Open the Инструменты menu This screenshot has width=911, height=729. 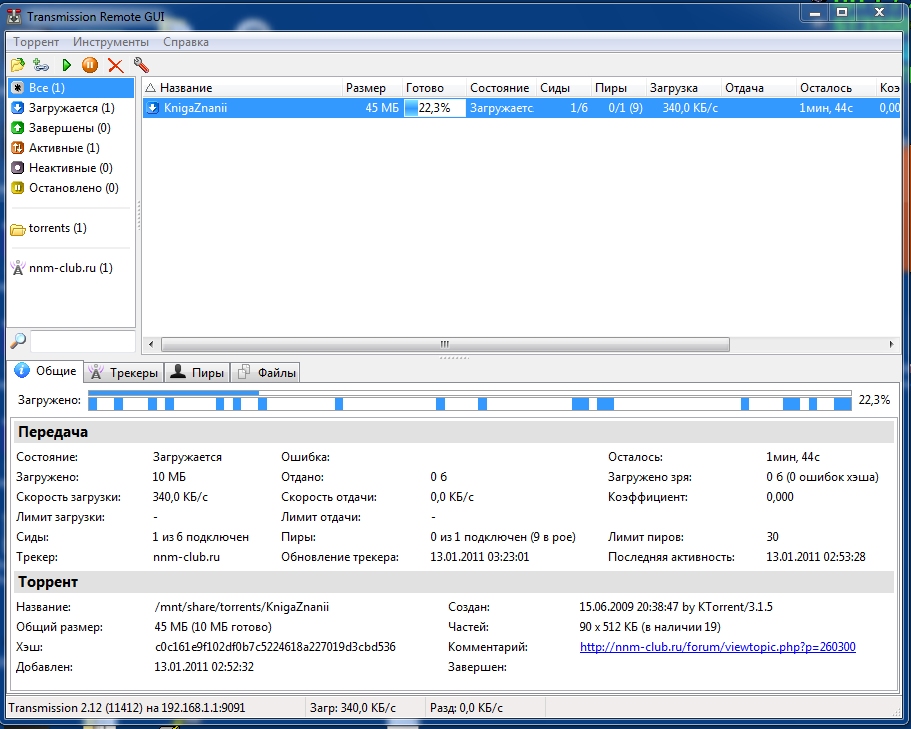[x=111, y=42]
